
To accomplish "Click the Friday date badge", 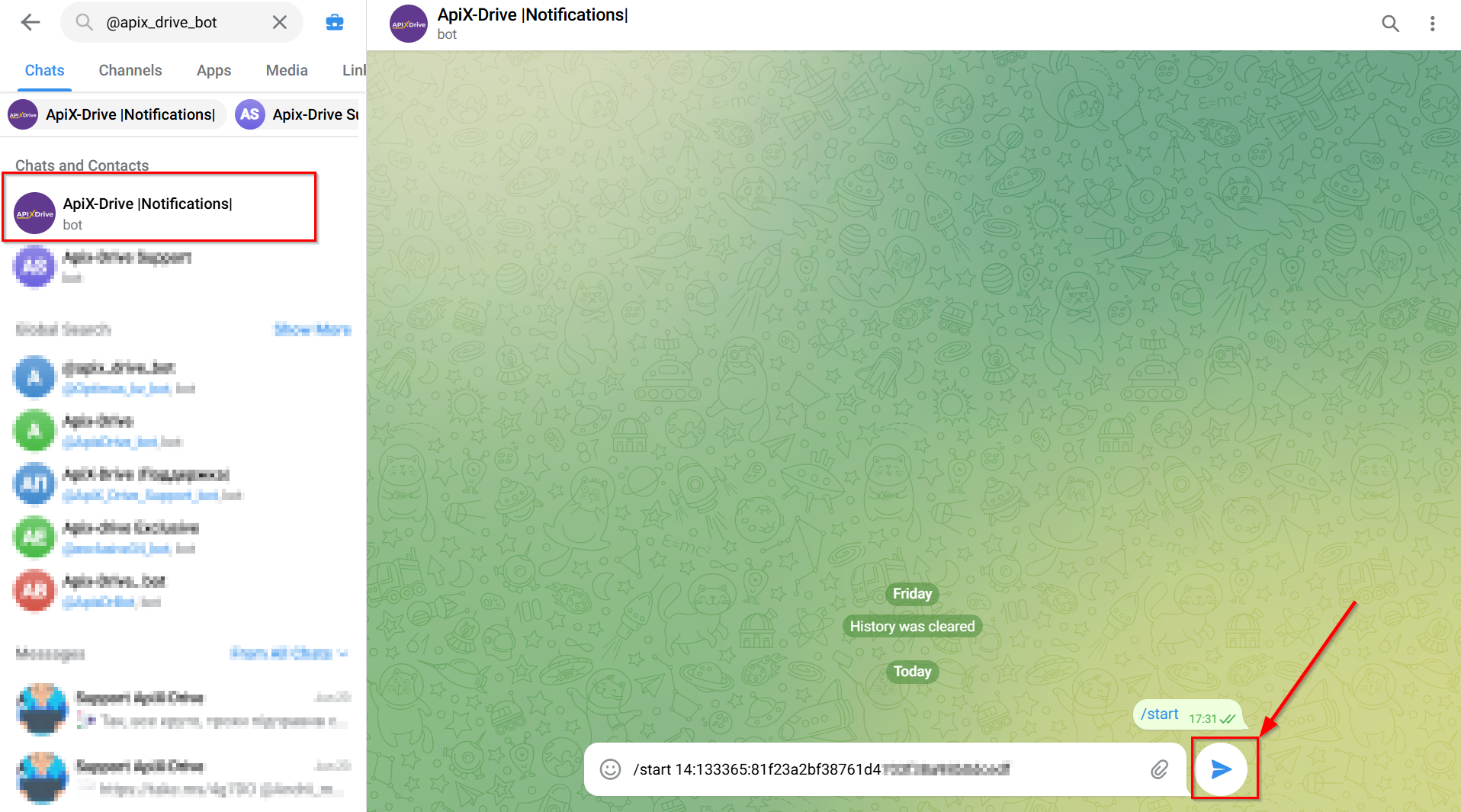I will pos(912,594).
